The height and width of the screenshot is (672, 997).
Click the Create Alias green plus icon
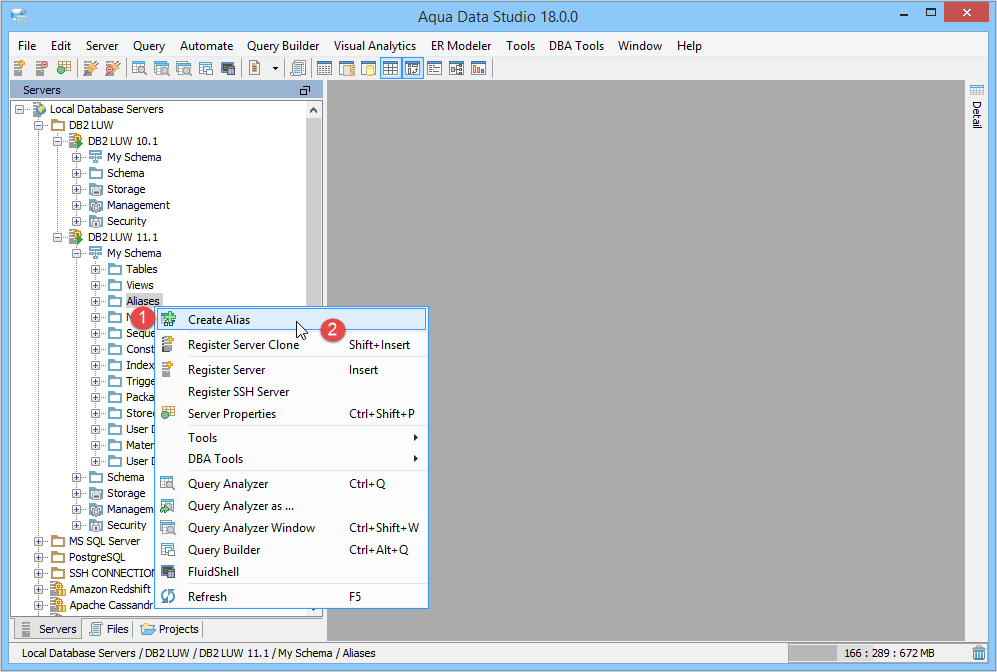point(168,319)
